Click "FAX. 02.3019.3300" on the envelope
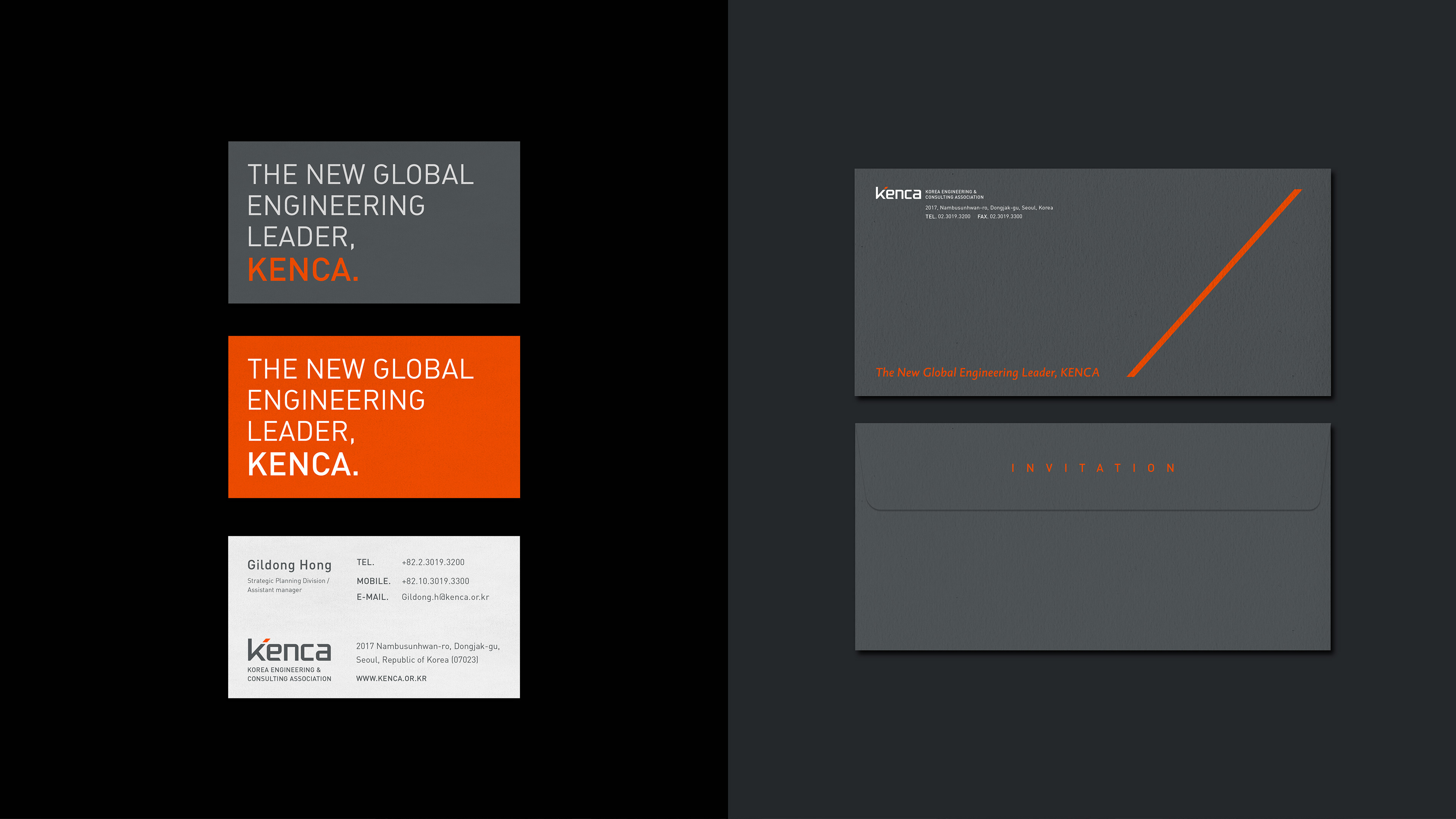1456x819 pixels. 999,217
